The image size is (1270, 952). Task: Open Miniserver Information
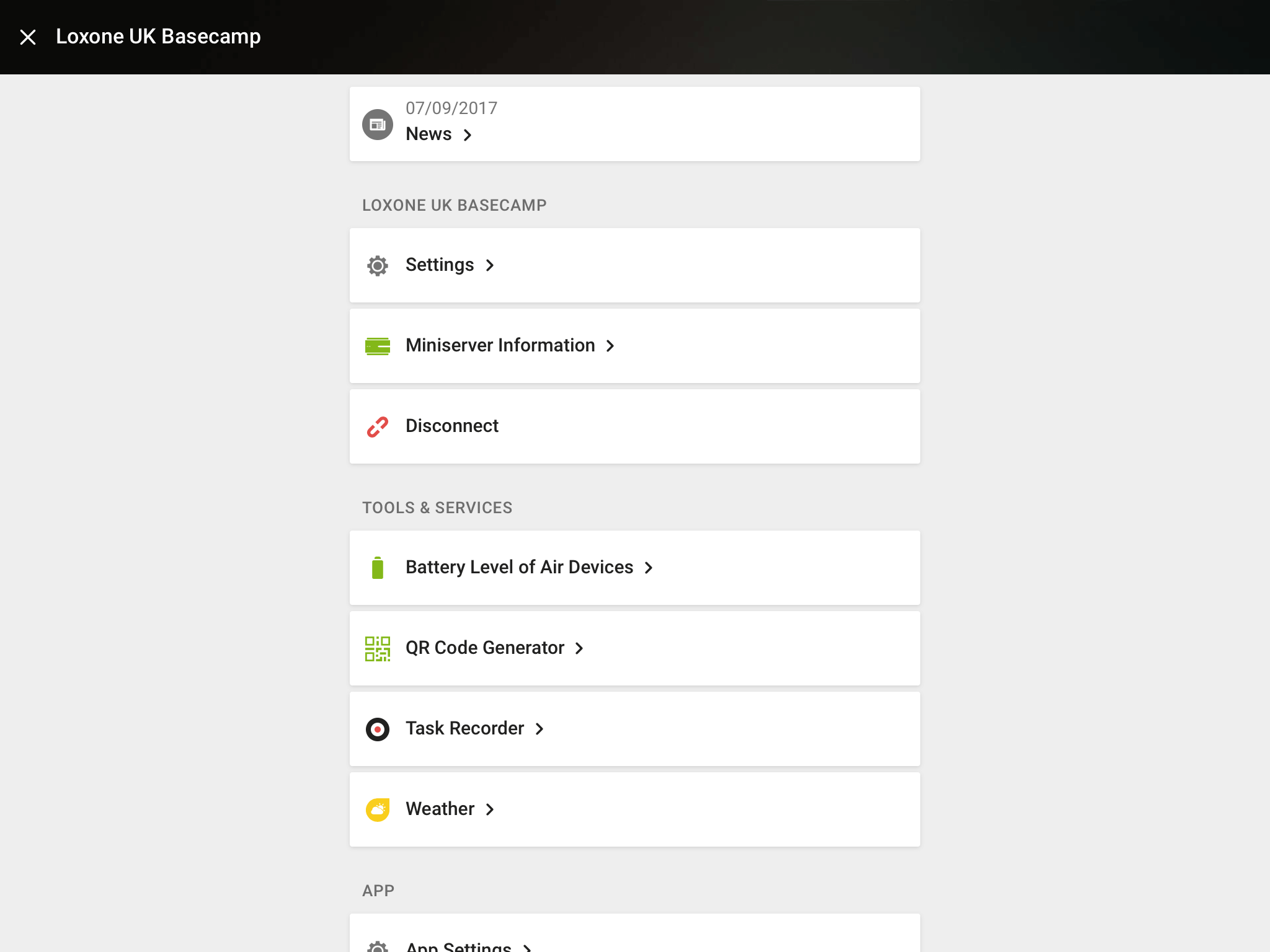tap(634, 346)
